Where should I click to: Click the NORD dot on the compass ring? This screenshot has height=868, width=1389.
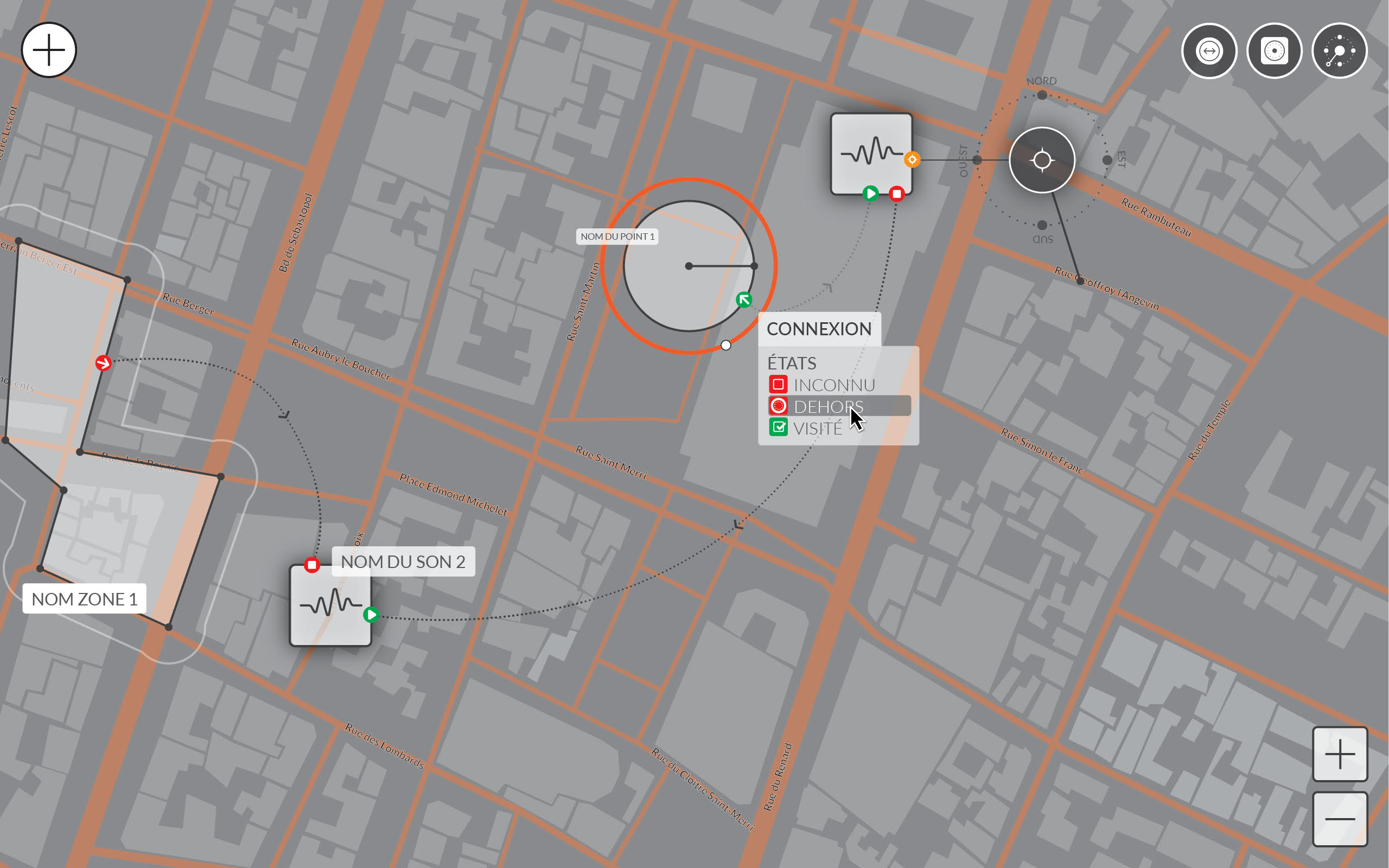(1042, 95)
